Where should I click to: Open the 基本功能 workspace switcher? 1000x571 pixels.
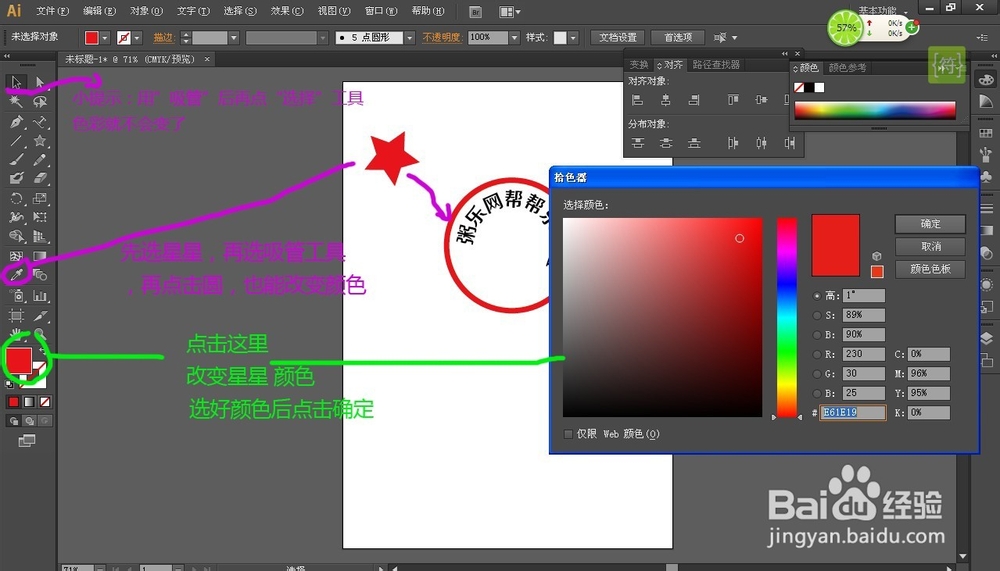(882, 10)
